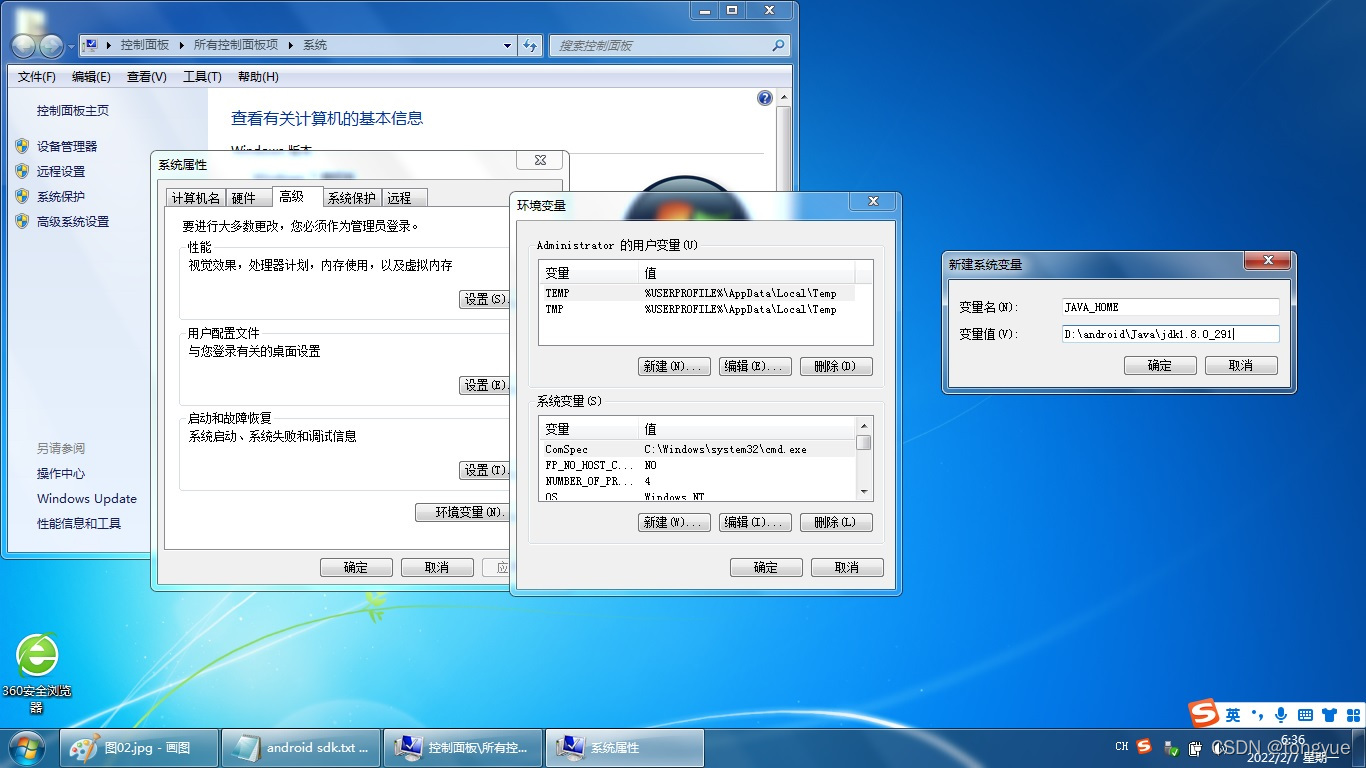1366x768 pixels.
Task: Open 系统保护 sidebar link
Action: (x=61, y=197)
